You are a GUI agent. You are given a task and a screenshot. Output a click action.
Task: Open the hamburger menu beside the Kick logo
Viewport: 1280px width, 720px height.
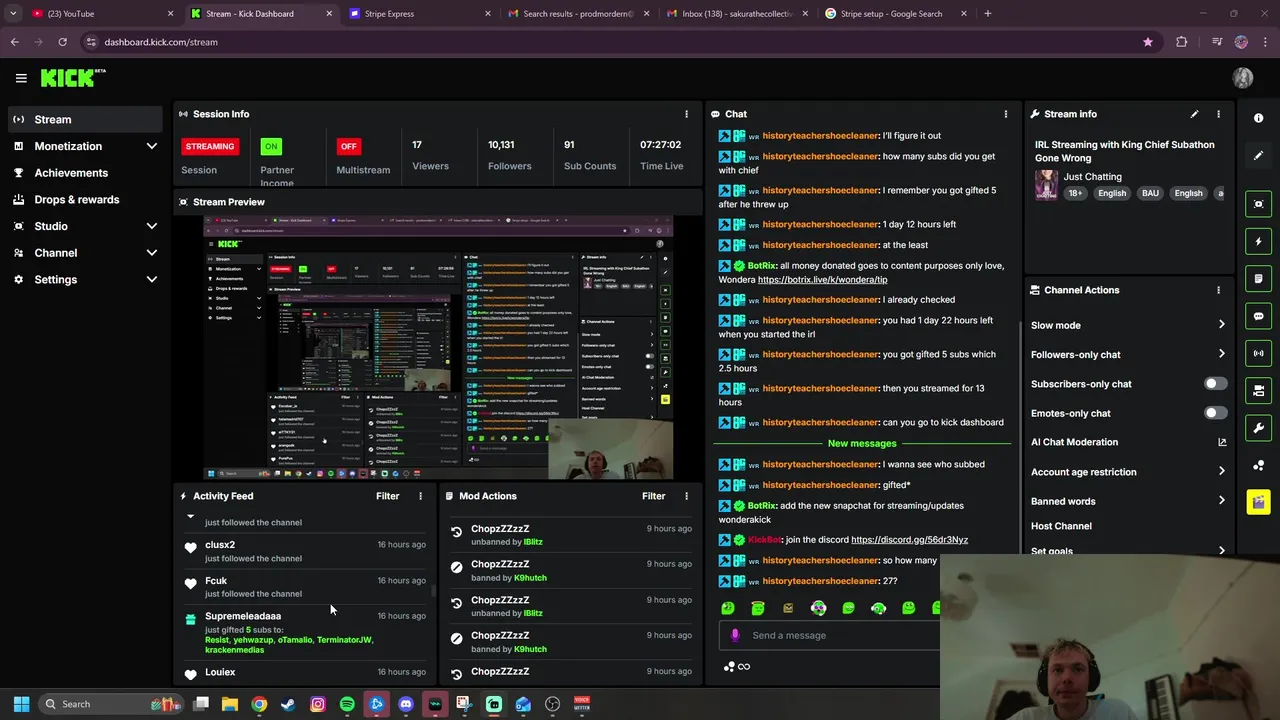point(21,78)
